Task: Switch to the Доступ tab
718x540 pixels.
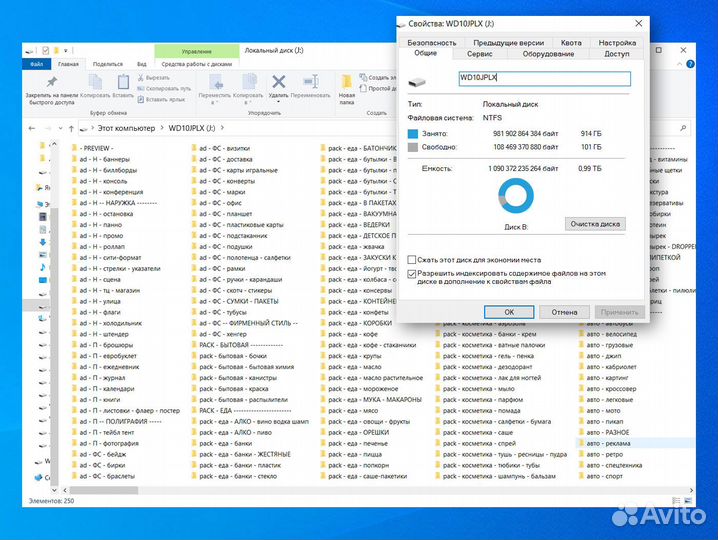Action: [x=616, y=54]
